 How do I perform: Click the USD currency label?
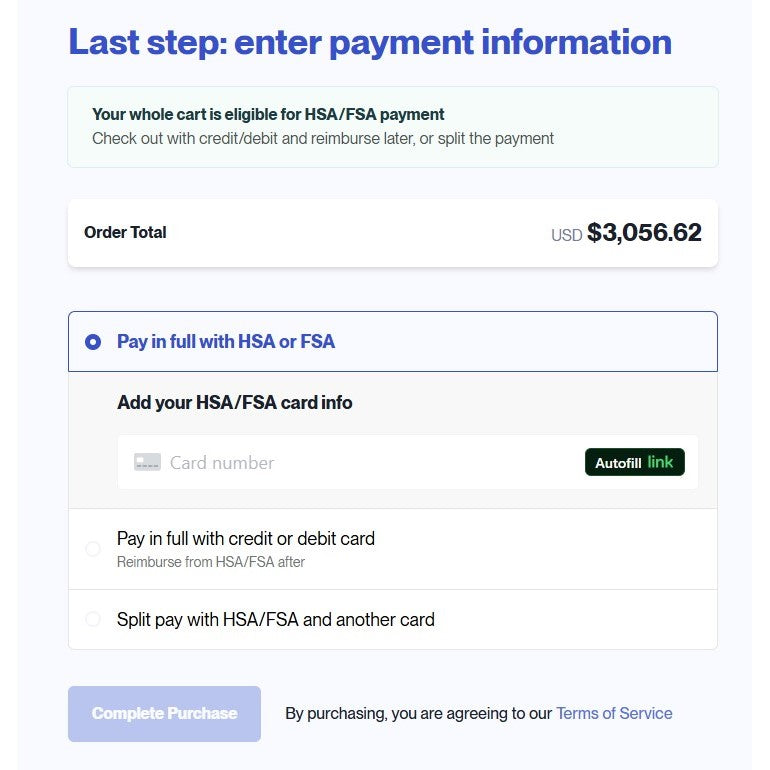click(x=566, y=236)
